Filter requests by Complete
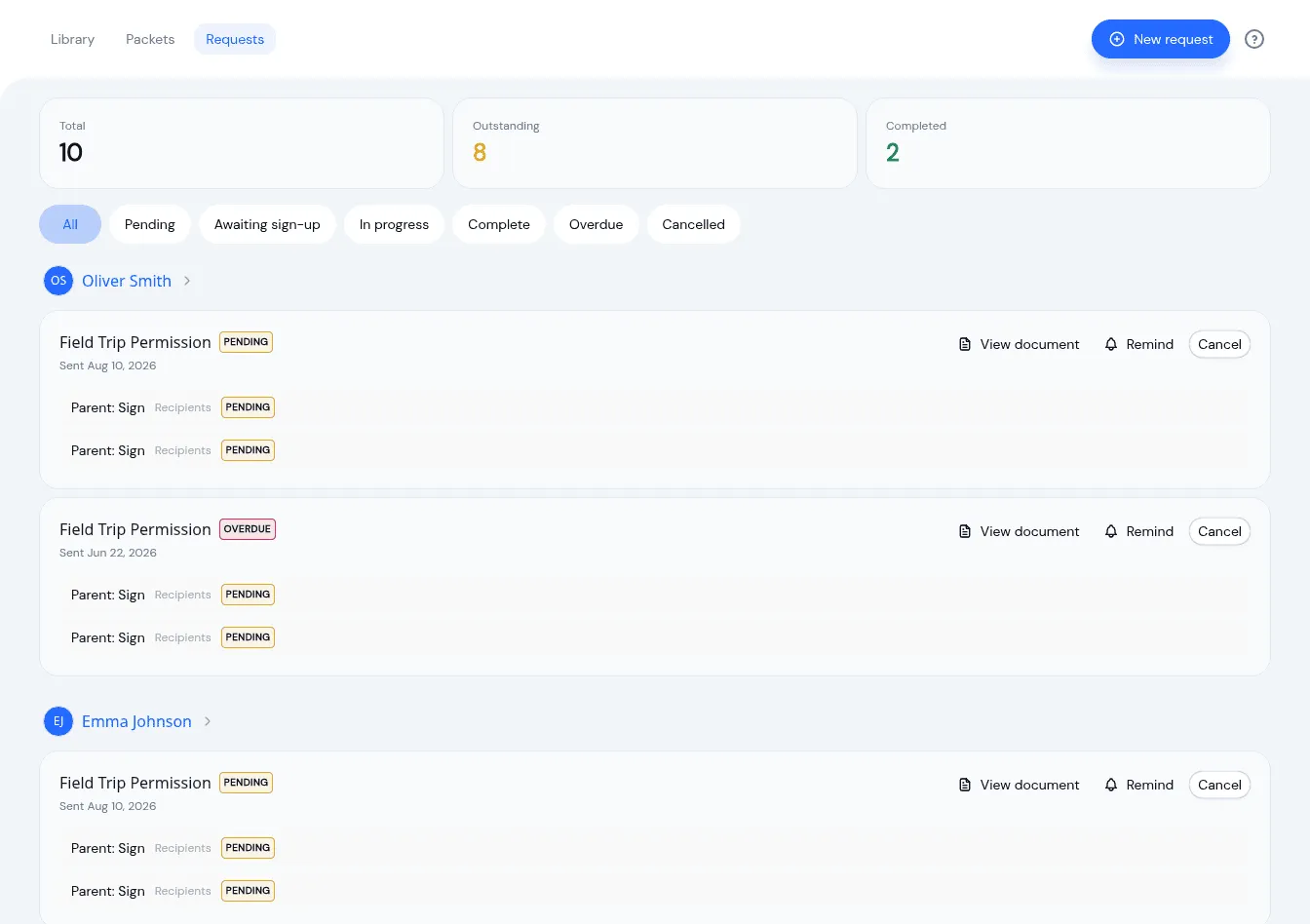The image size is (1310, 924). (x=499, y=224)
